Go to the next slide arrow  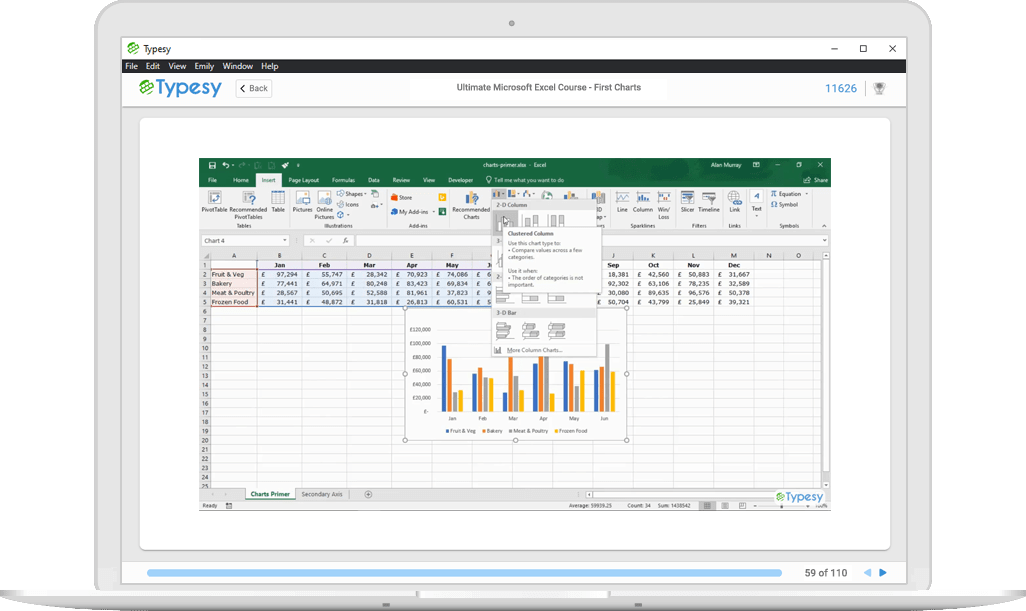pyautogui.click(x=883, y=572)
